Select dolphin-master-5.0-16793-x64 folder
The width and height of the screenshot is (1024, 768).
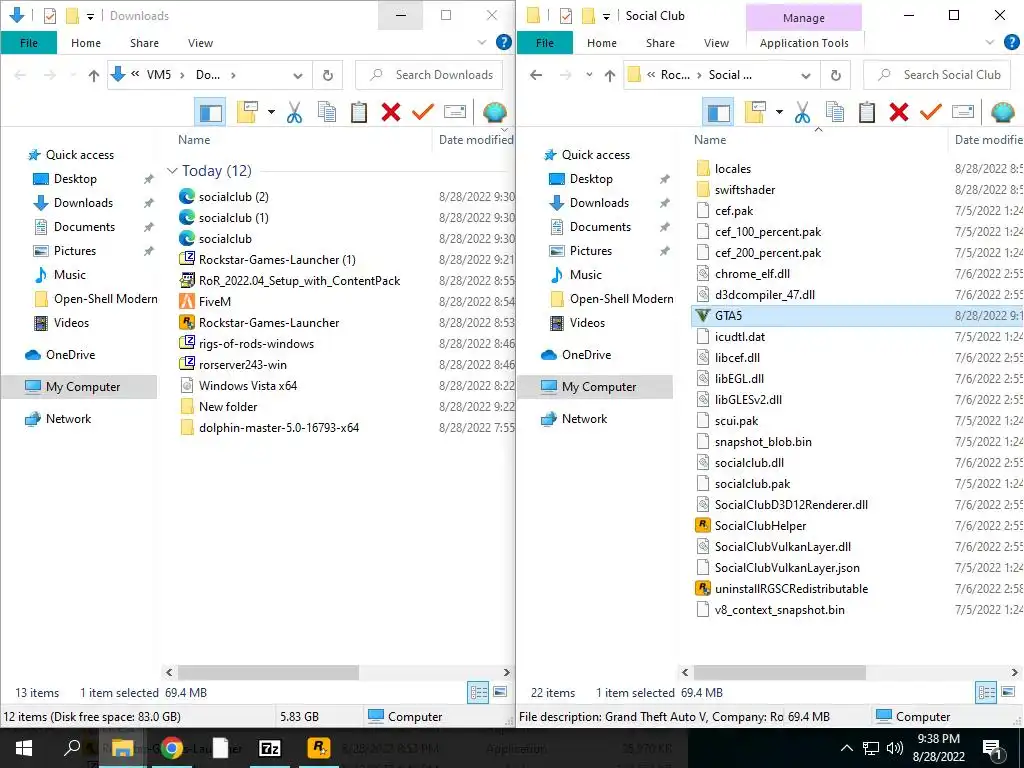click(279, 428)
